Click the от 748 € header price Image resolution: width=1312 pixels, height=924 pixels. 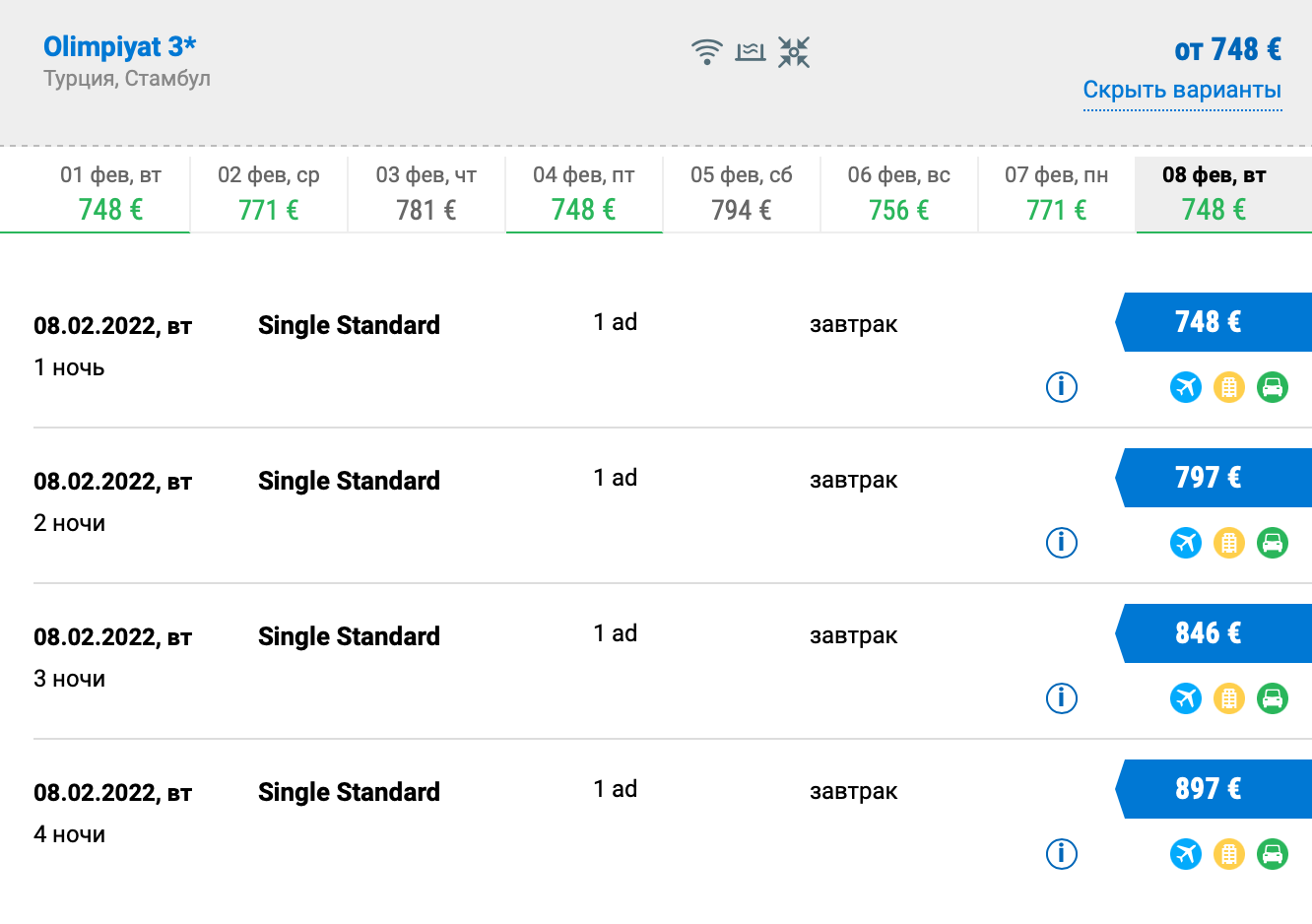pyautogui.click(x=1227, y=49)
